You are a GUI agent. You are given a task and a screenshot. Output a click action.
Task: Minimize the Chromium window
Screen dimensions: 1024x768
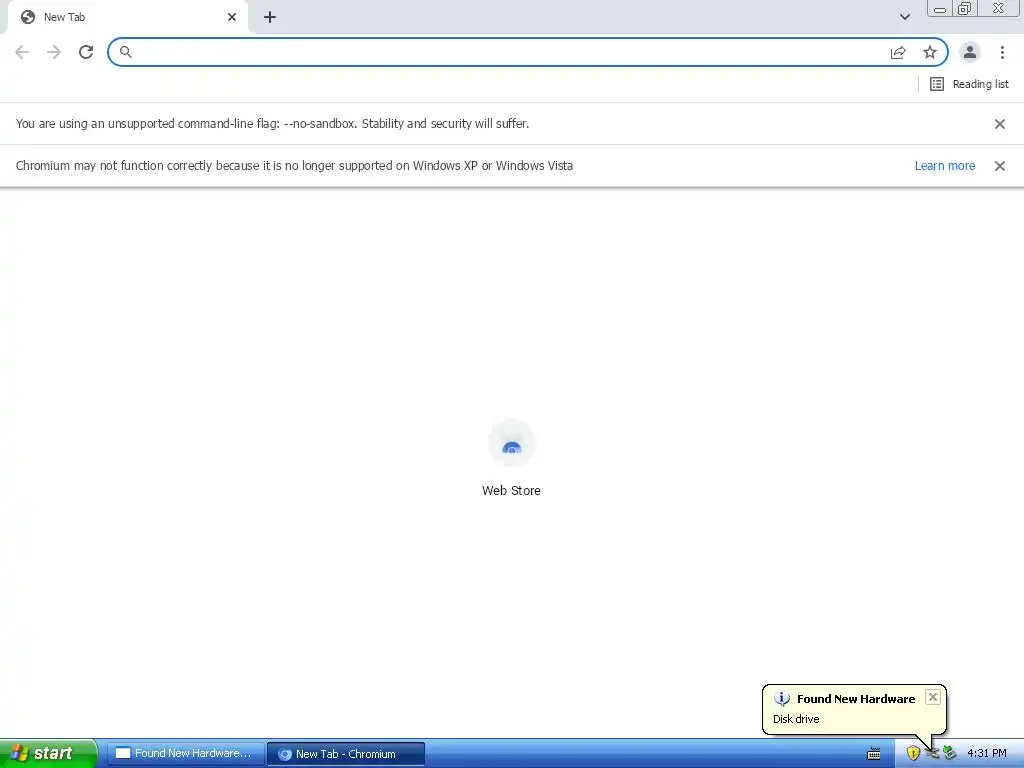(940, 9)
